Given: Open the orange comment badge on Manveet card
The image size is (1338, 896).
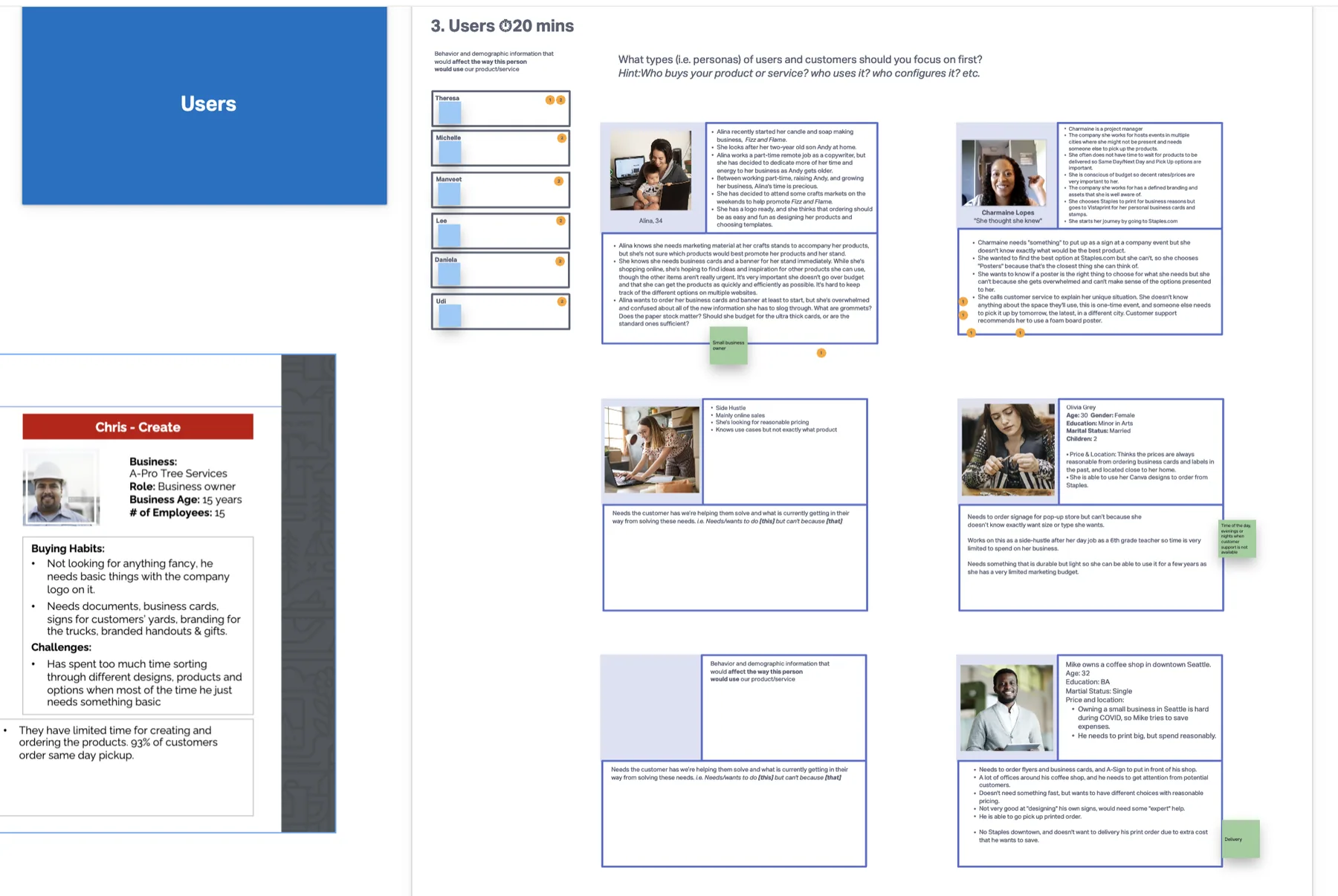Looking at the screenshot, I should (x=559, y=181).
